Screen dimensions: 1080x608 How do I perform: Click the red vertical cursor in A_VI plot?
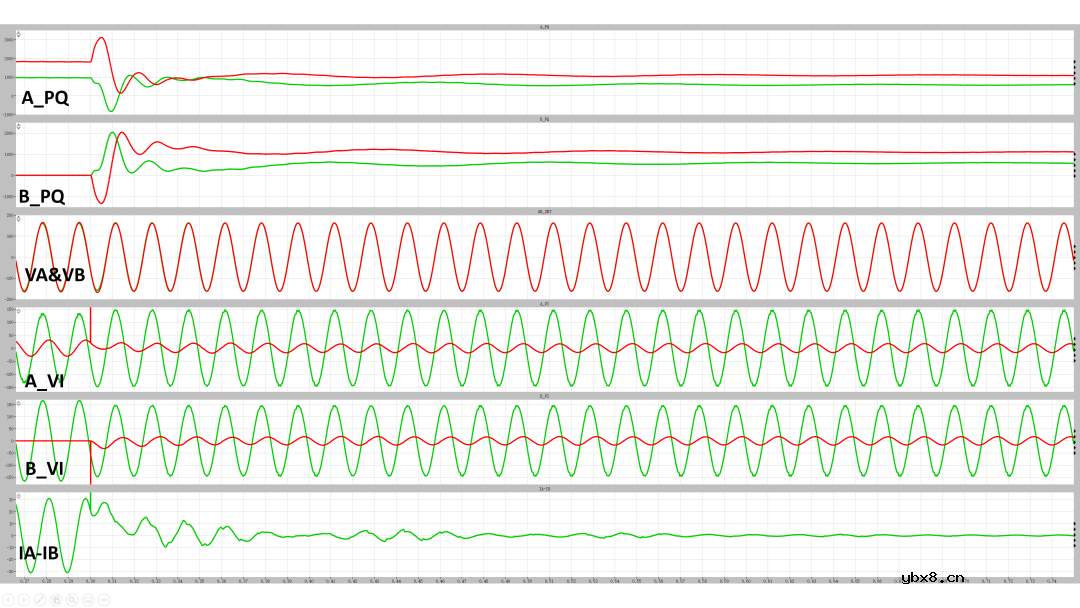coord(91,325)
